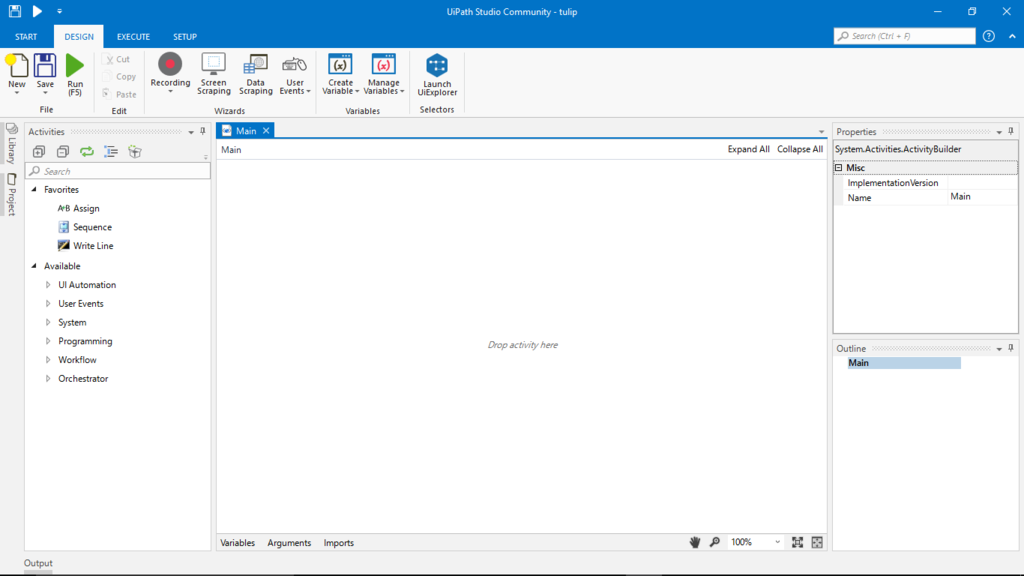
Task: Click the Name property value Main
Action: click(982, 197)
